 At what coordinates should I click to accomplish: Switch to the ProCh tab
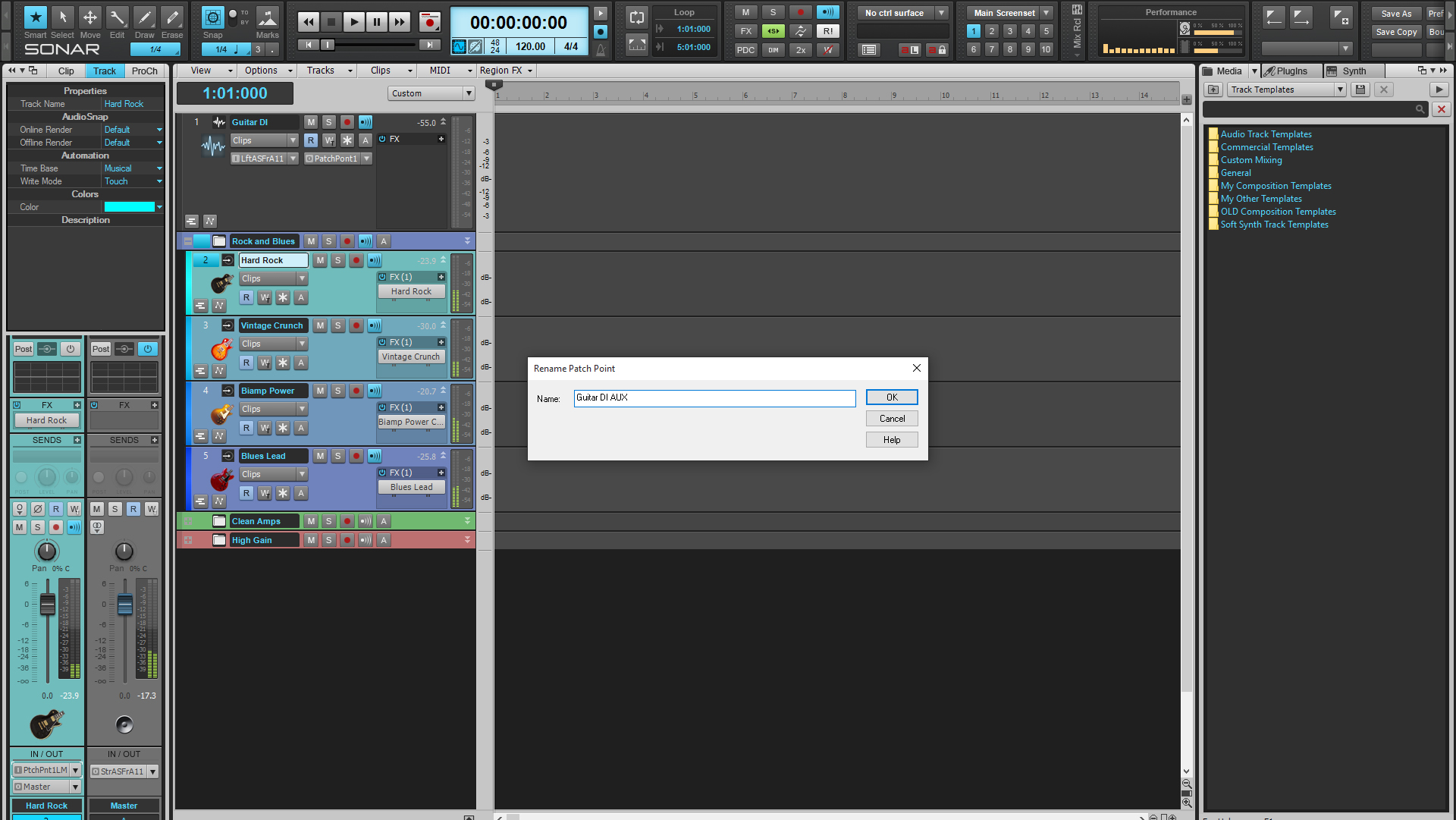pos(144,71)
